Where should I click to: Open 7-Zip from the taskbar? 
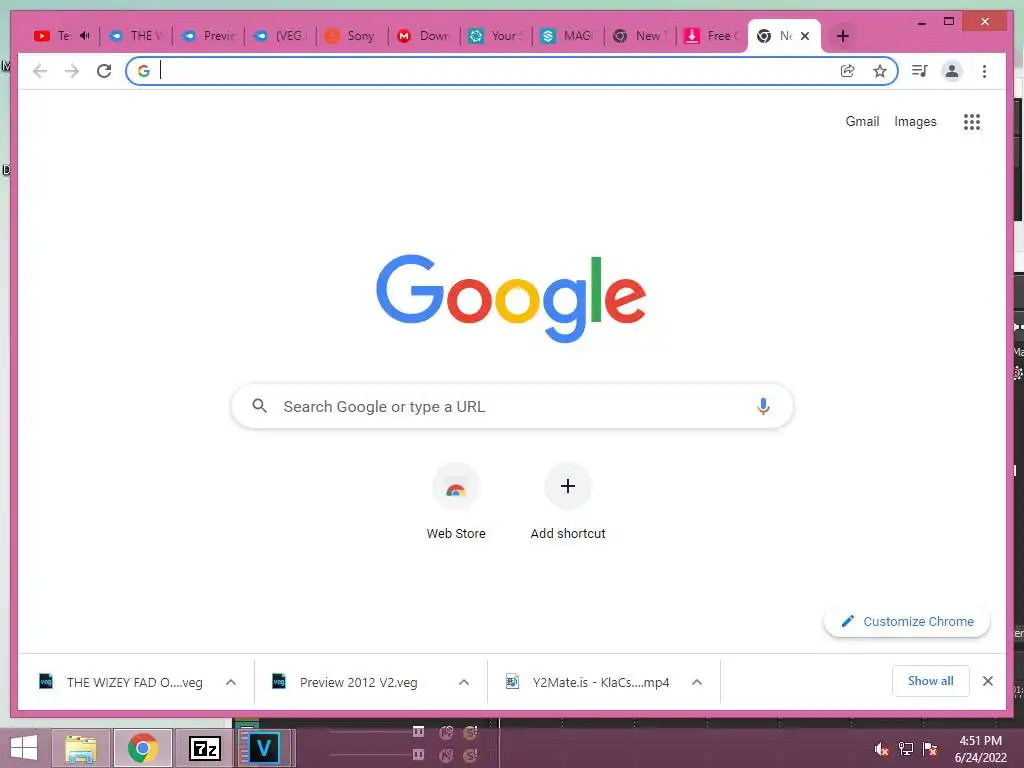(204, 748)
